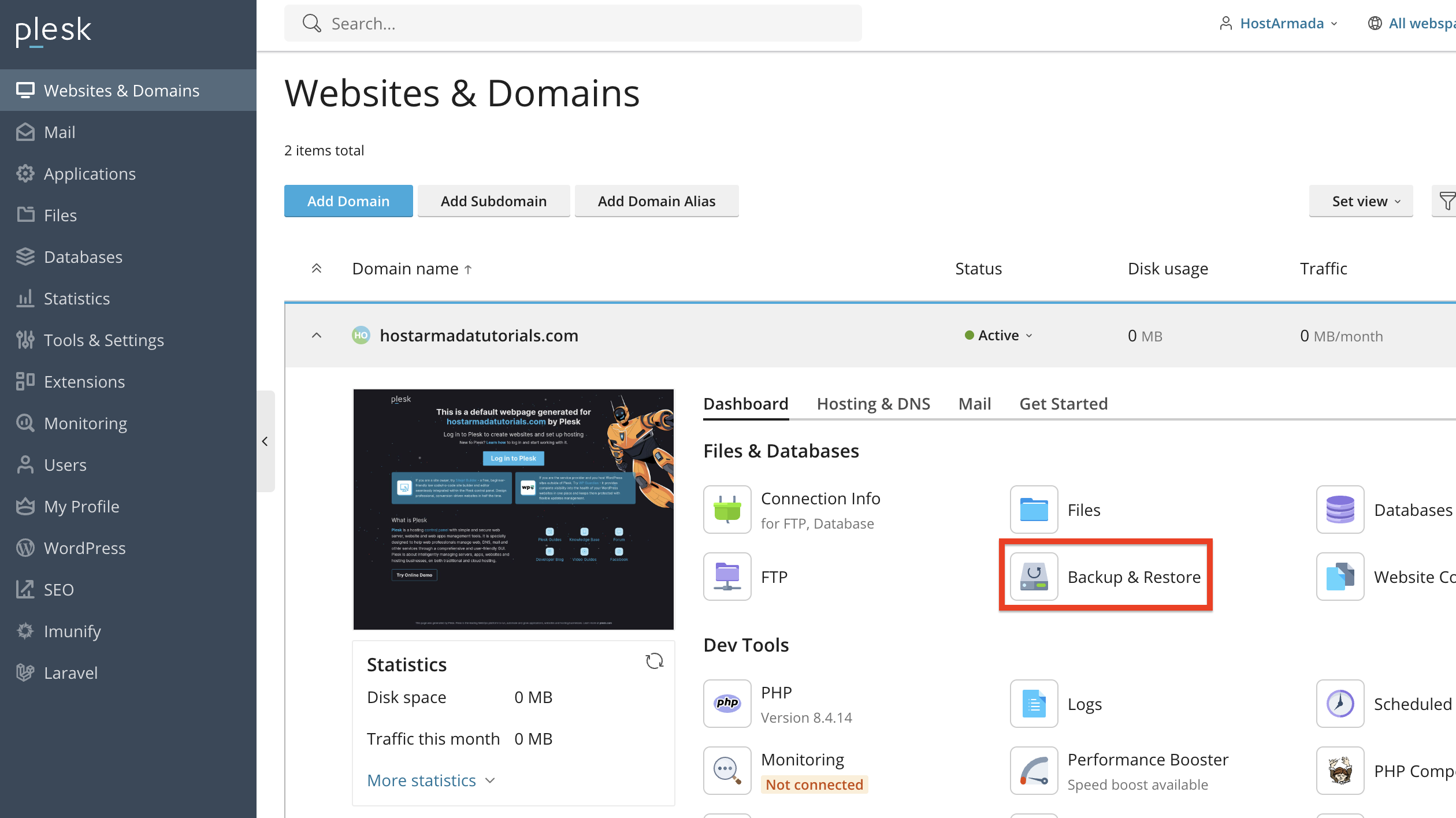Screen dimensions: 1456x818
Task: Click the Tools & Settings sliders icon
Action: click(25, 340)
